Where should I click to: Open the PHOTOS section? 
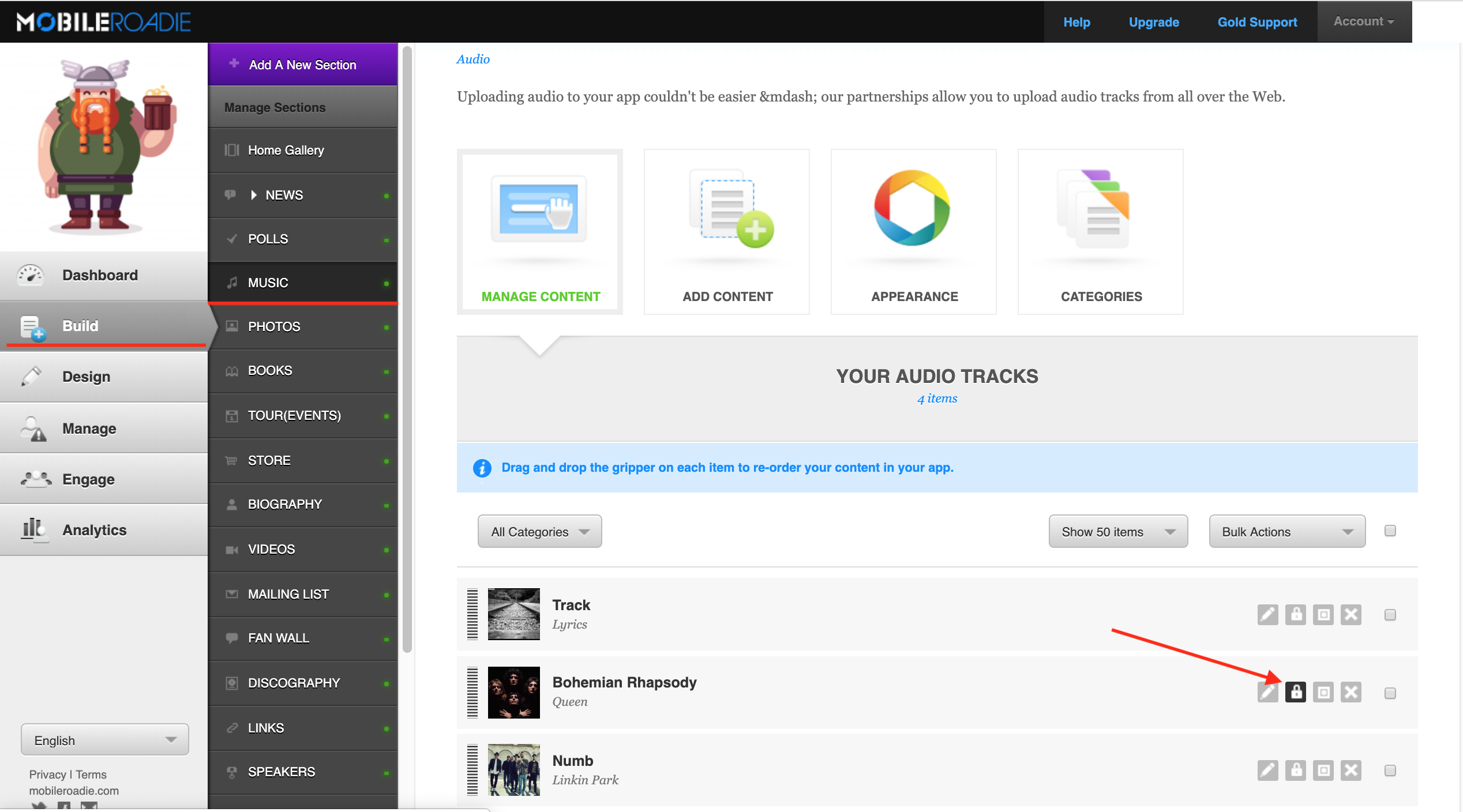click(302, 326)
